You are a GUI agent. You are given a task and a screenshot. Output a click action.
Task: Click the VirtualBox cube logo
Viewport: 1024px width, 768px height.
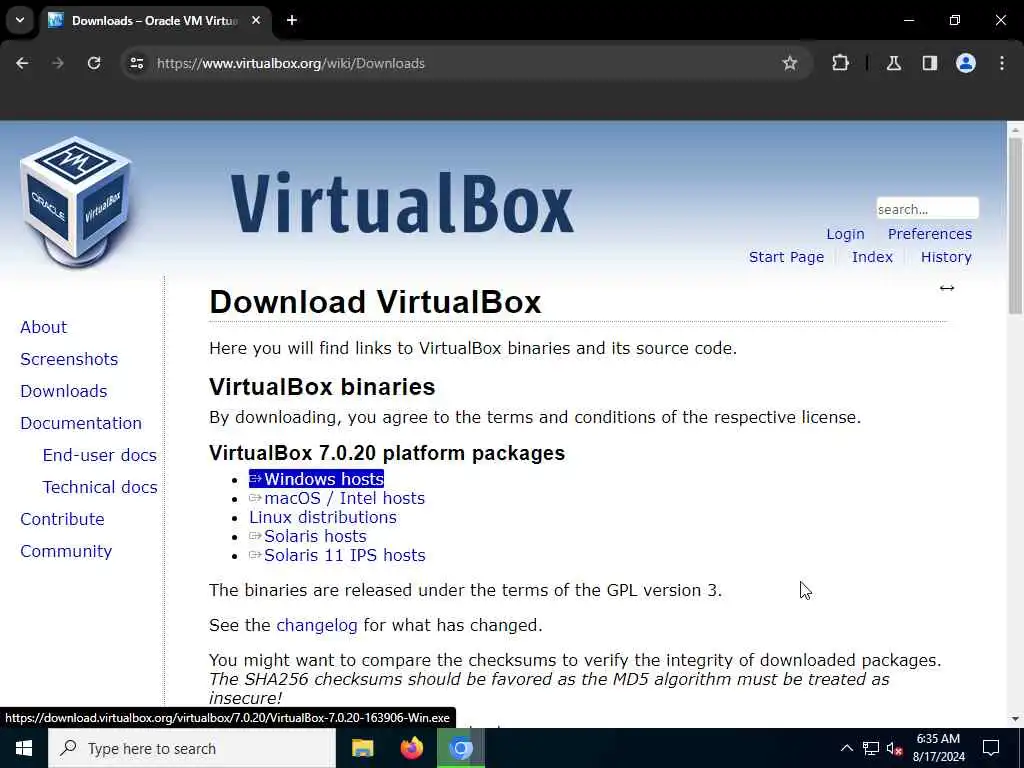click(76, 202)
